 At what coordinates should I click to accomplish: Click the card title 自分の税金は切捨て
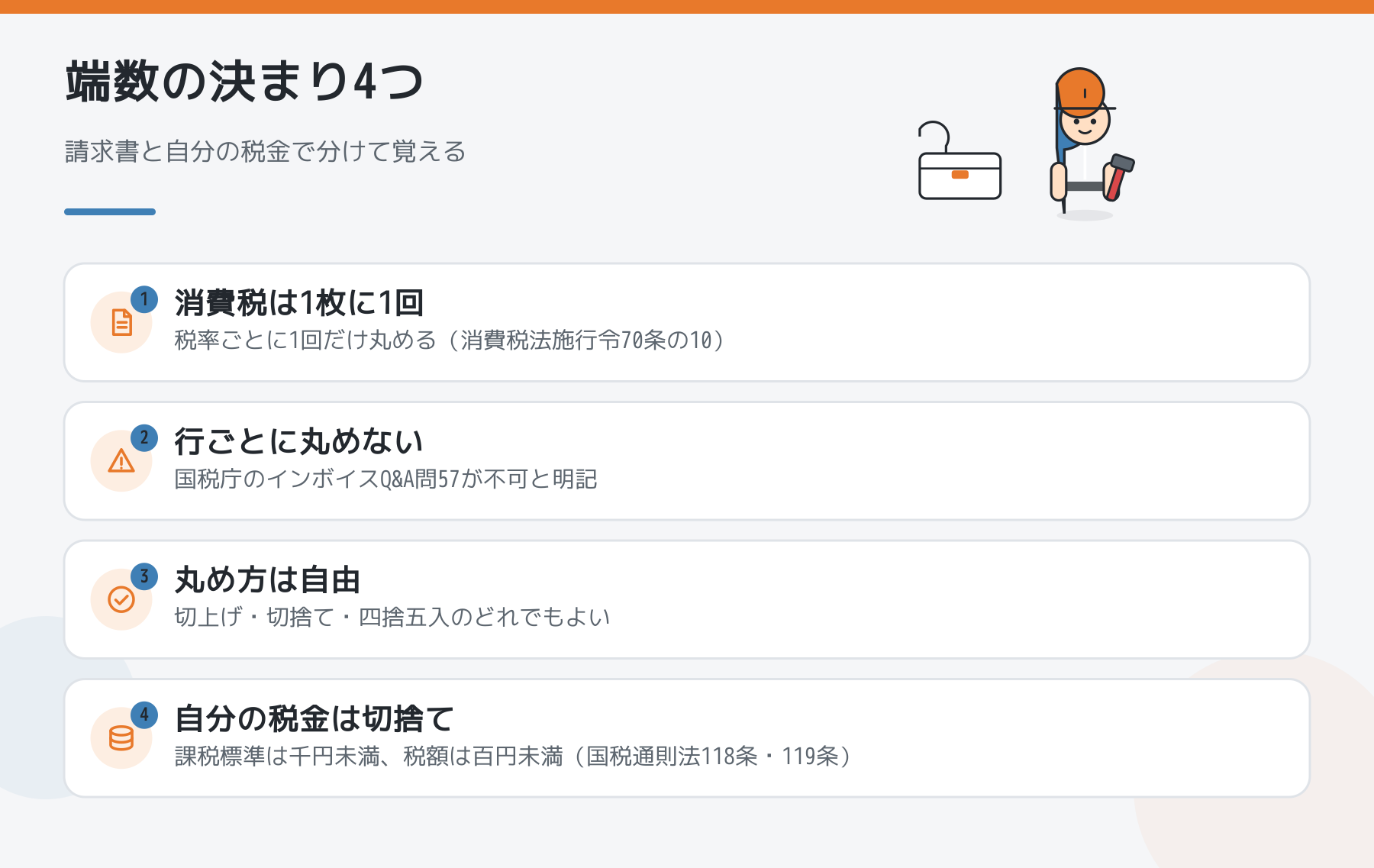click(x=314, y=719)
